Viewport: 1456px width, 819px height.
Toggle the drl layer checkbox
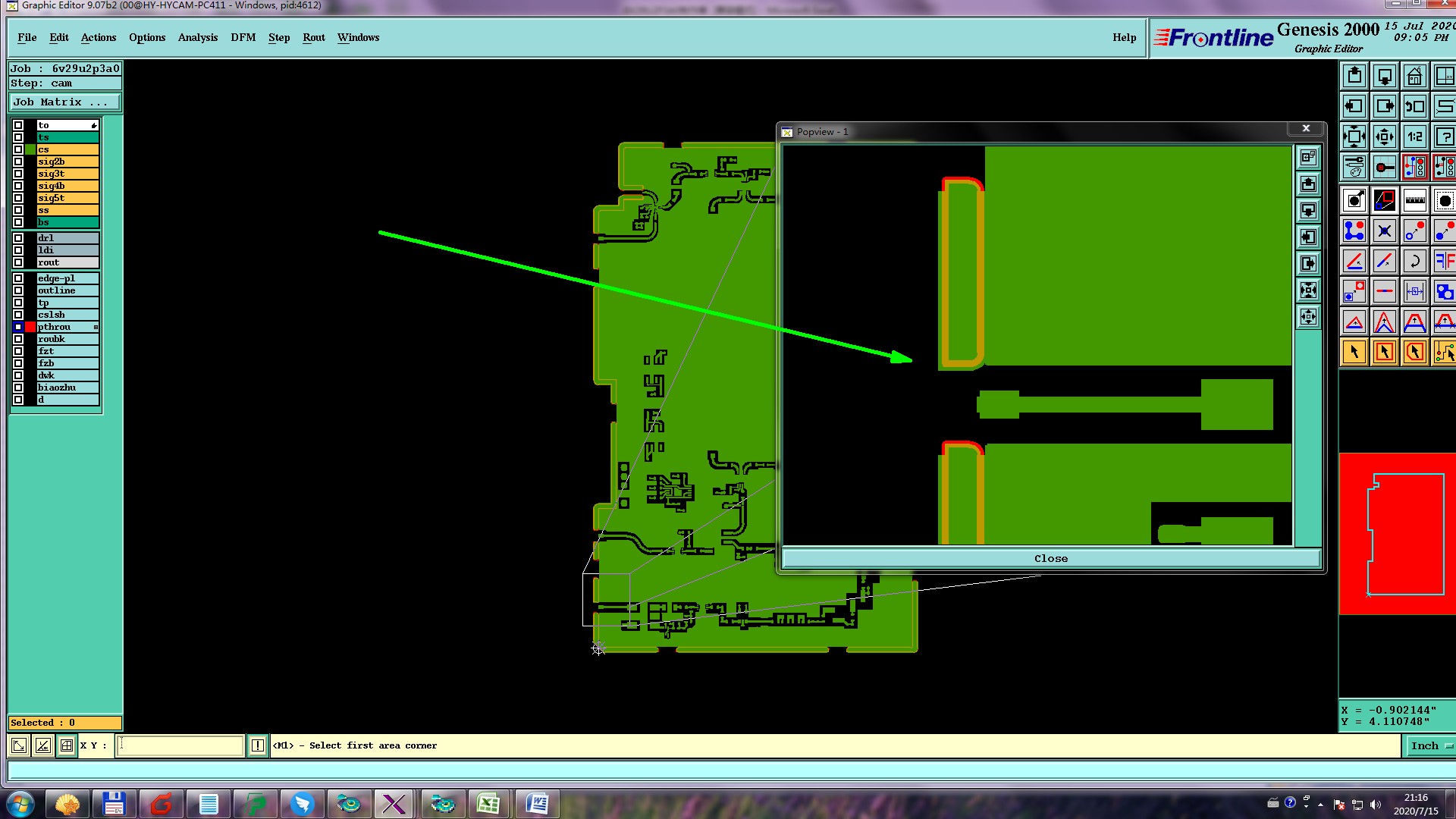(x=18, y=238)
